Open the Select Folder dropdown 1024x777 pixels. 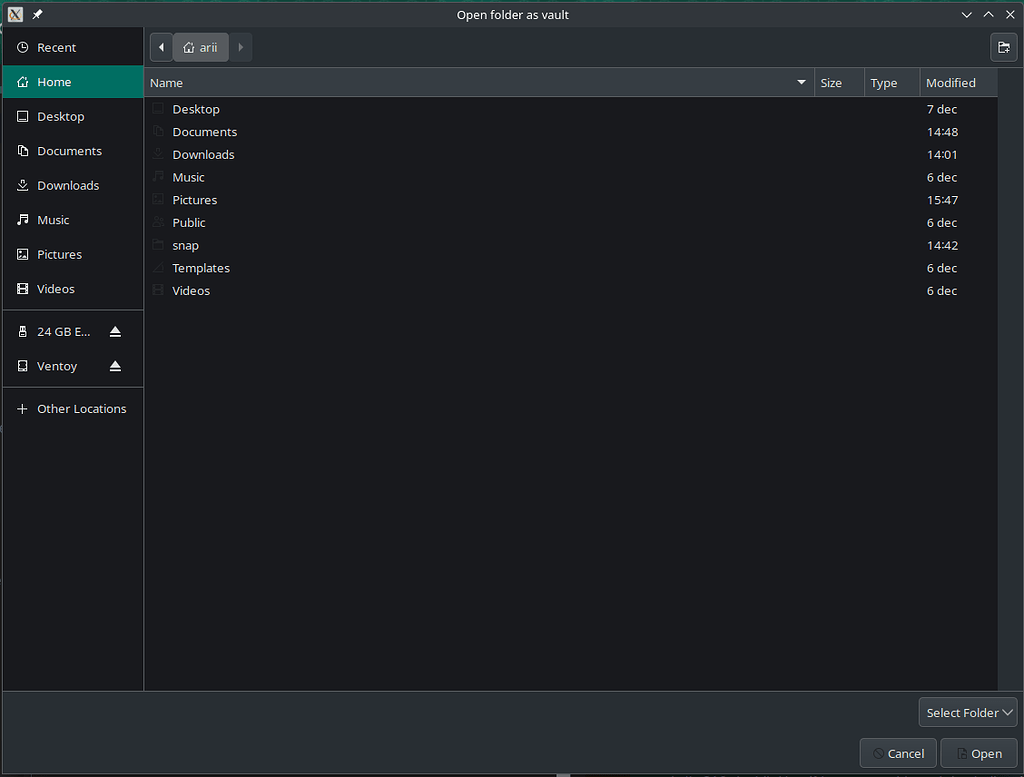[967, 712]
